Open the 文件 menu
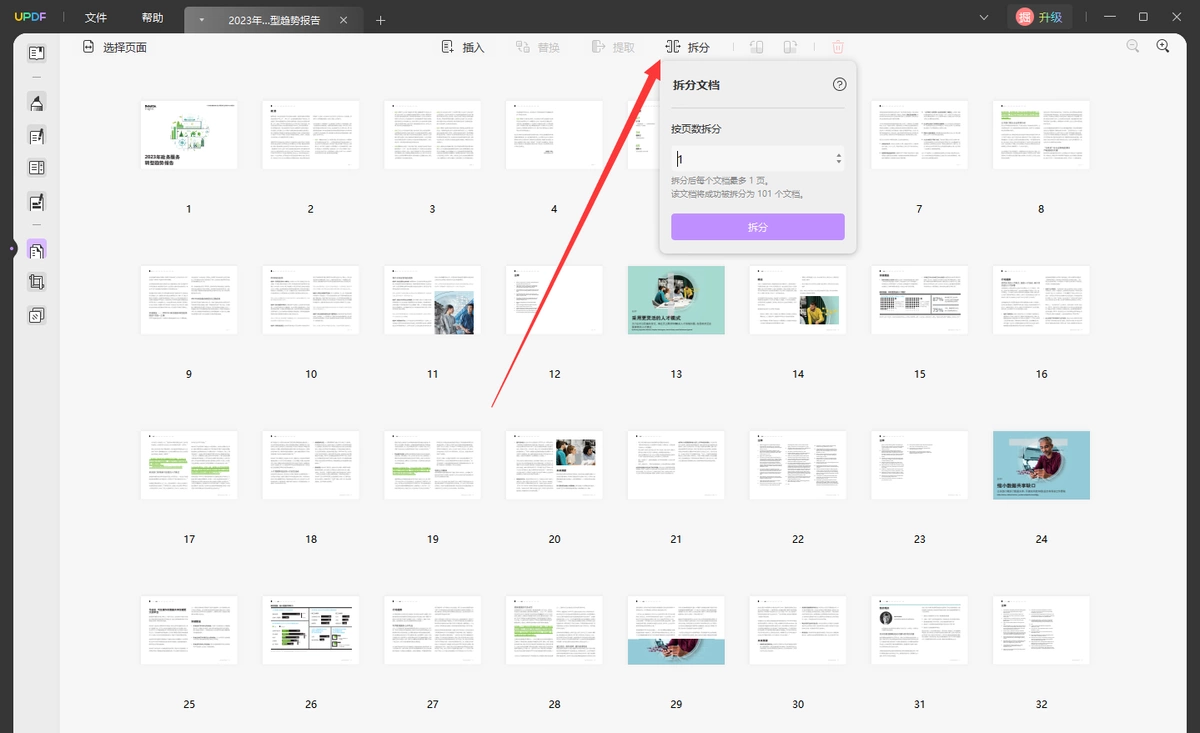 click(96, 18)
